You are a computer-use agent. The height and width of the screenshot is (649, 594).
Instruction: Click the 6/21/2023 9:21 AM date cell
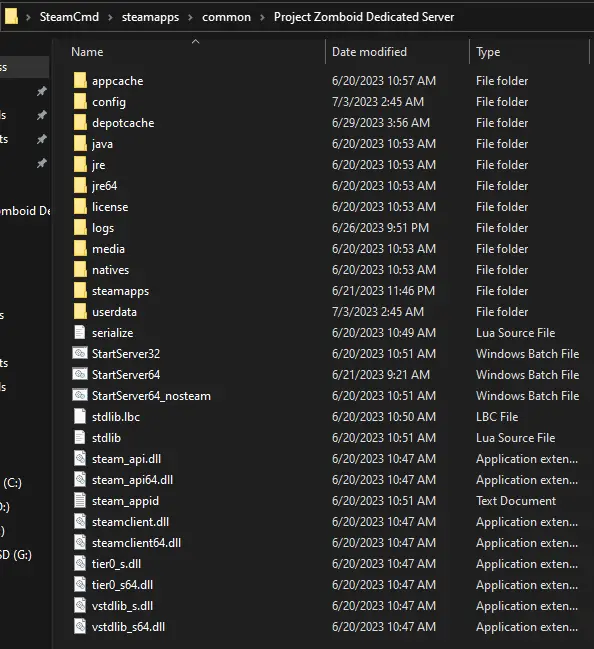[x=381, y=375]
